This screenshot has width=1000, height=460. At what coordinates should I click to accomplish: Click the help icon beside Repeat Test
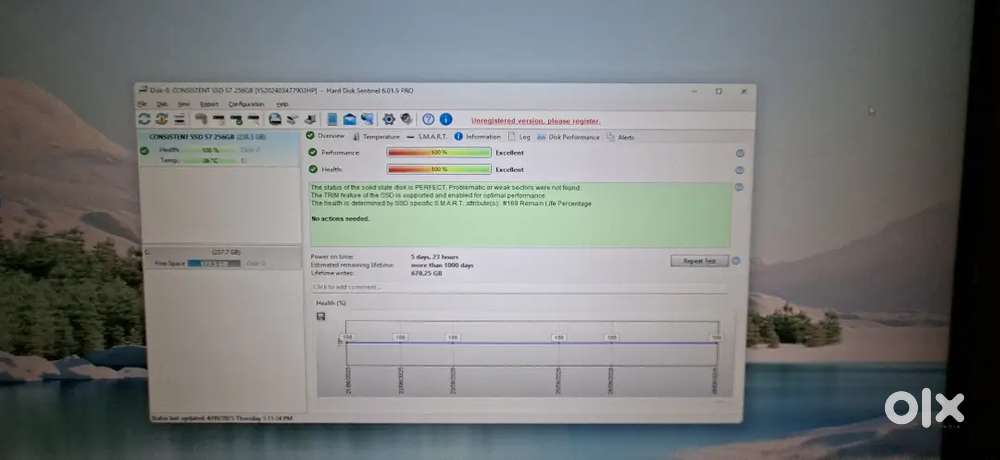(x=736, y=260)
